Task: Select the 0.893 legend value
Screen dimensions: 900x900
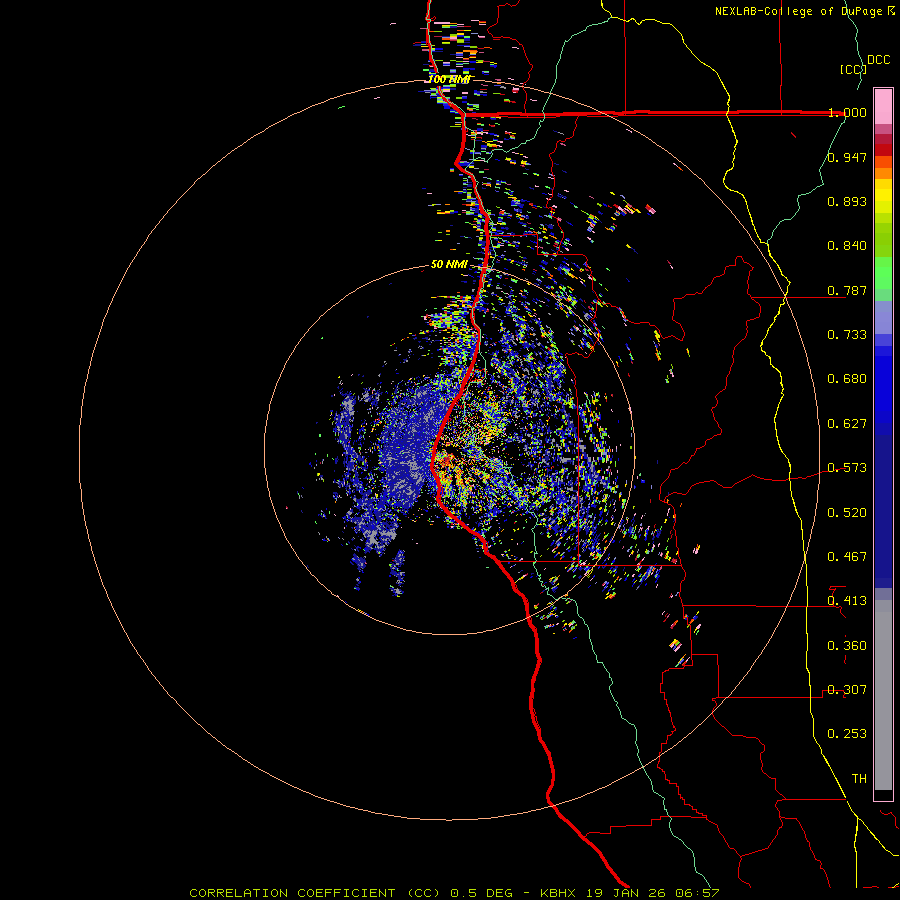Action: 847,201
